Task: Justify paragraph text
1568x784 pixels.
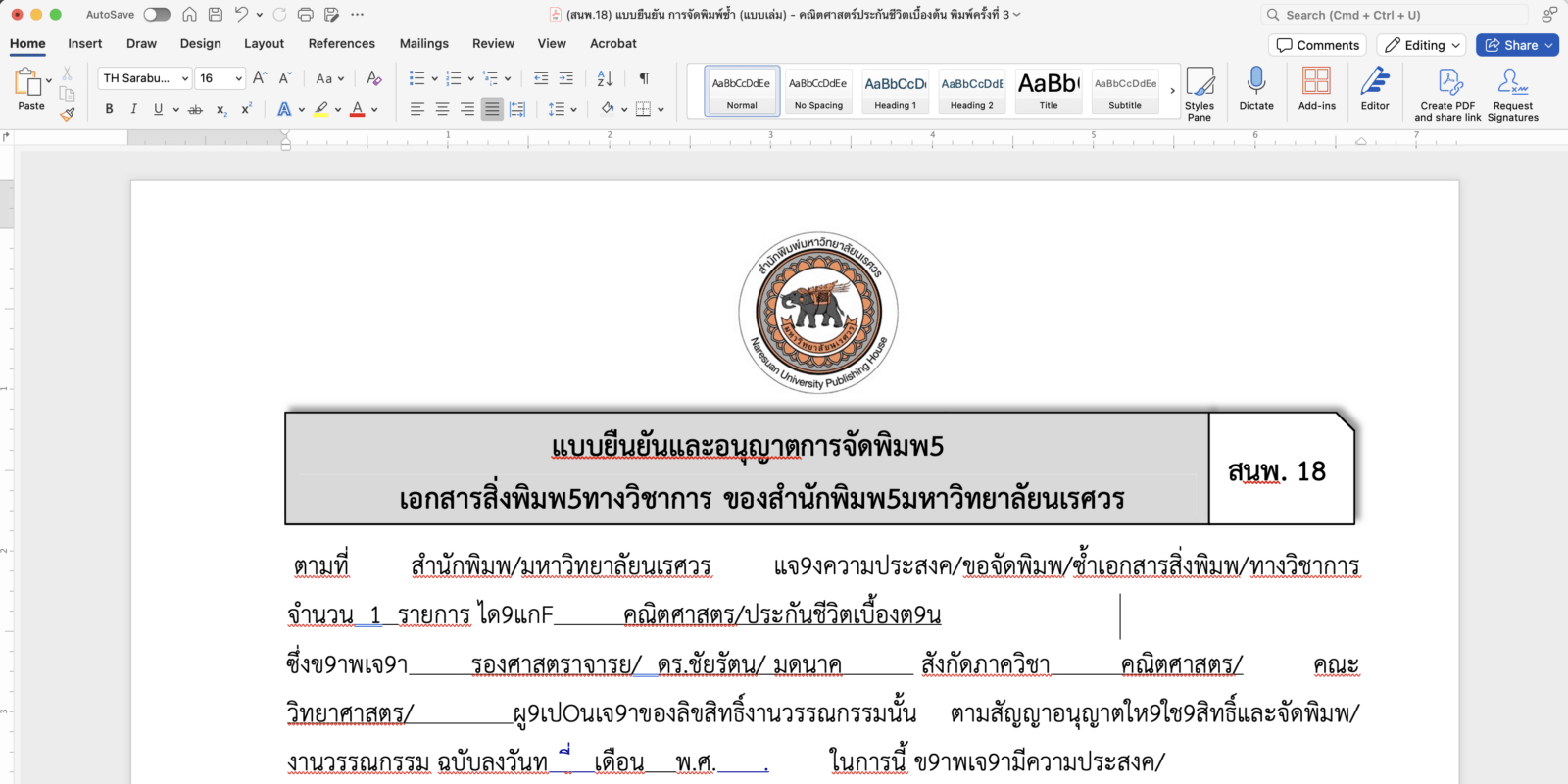Action: [492, 109]
